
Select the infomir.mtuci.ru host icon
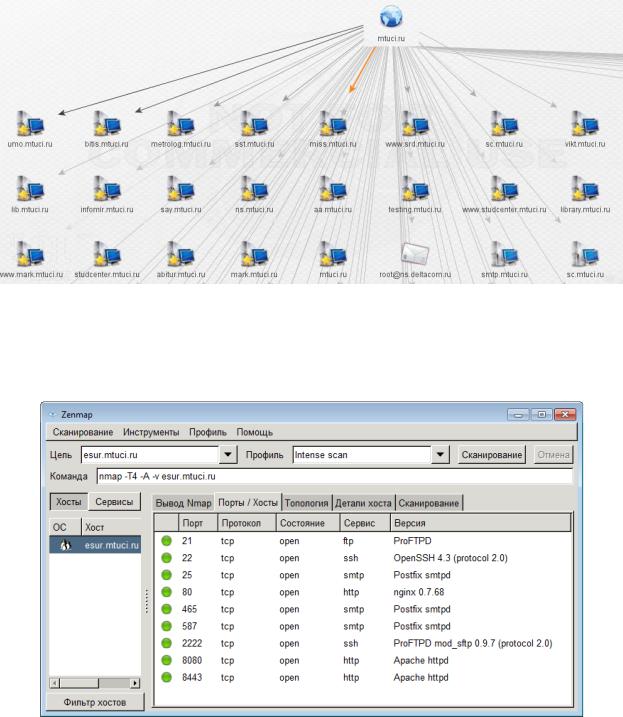tap(107, 189)
